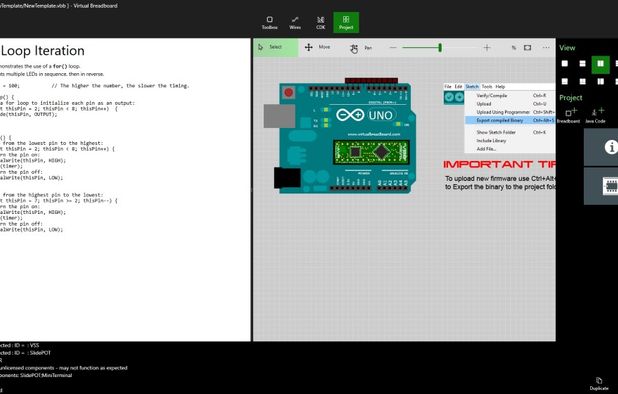Click the 'from the highest pin to the lowest' line
618x394 pixels.
click(52, 195)
